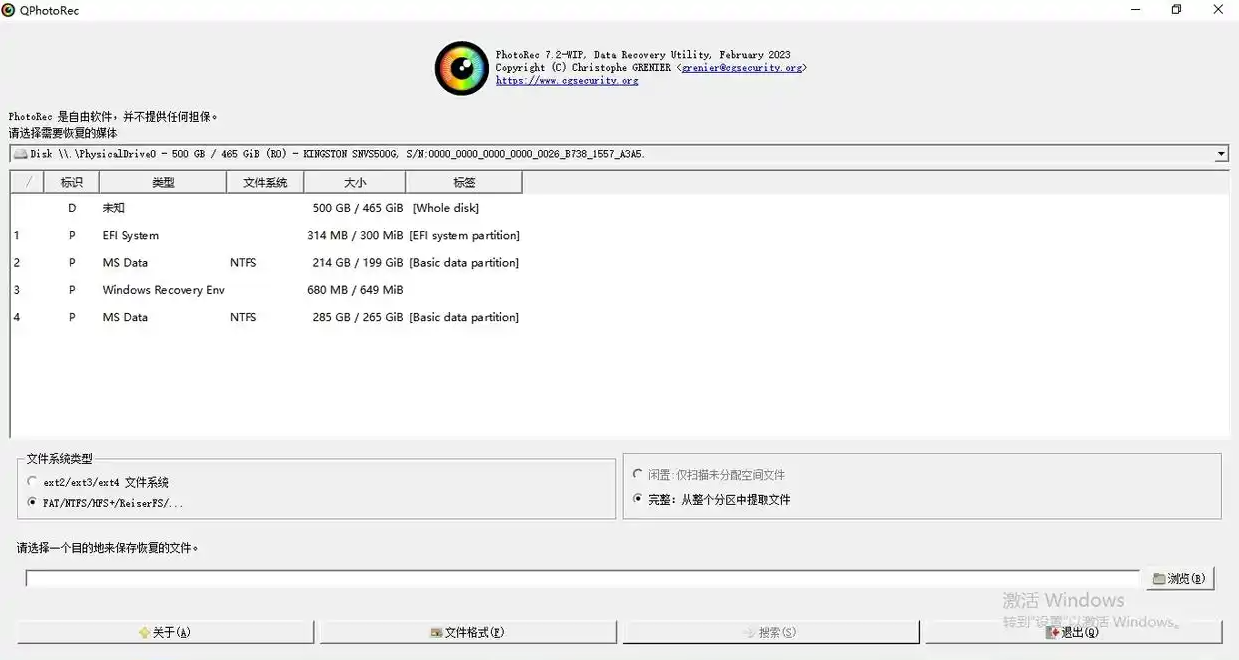The width and height of the screenshot is (1239, 660).
Task: Click the [EFI system partition] label cell
Action: pos(464,235)
